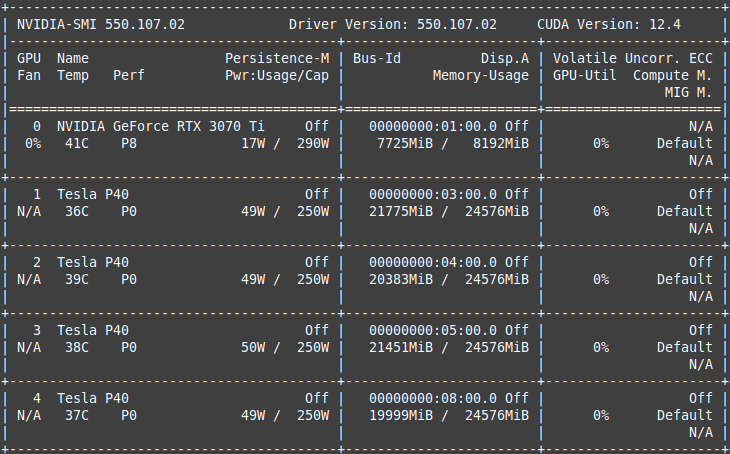This screenshot has width=730, height=454.
Task: Click the CUDA Version: 12.4 text
Action: 608,24
